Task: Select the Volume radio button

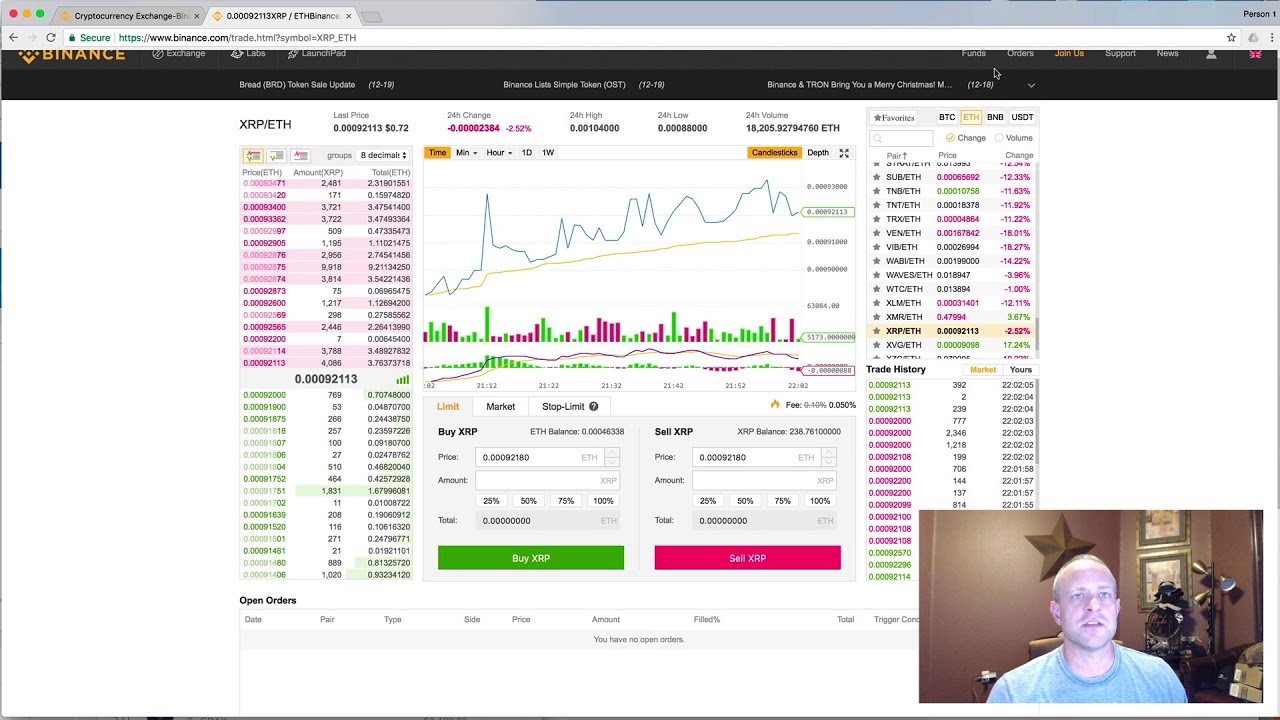Action: click(x=998, y=138)
